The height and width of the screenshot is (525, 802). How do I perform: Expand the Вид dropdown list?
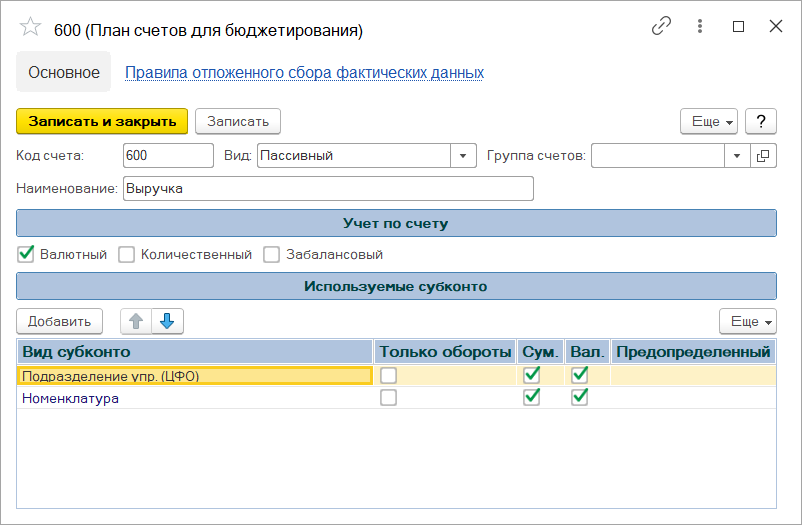[463, 156]
